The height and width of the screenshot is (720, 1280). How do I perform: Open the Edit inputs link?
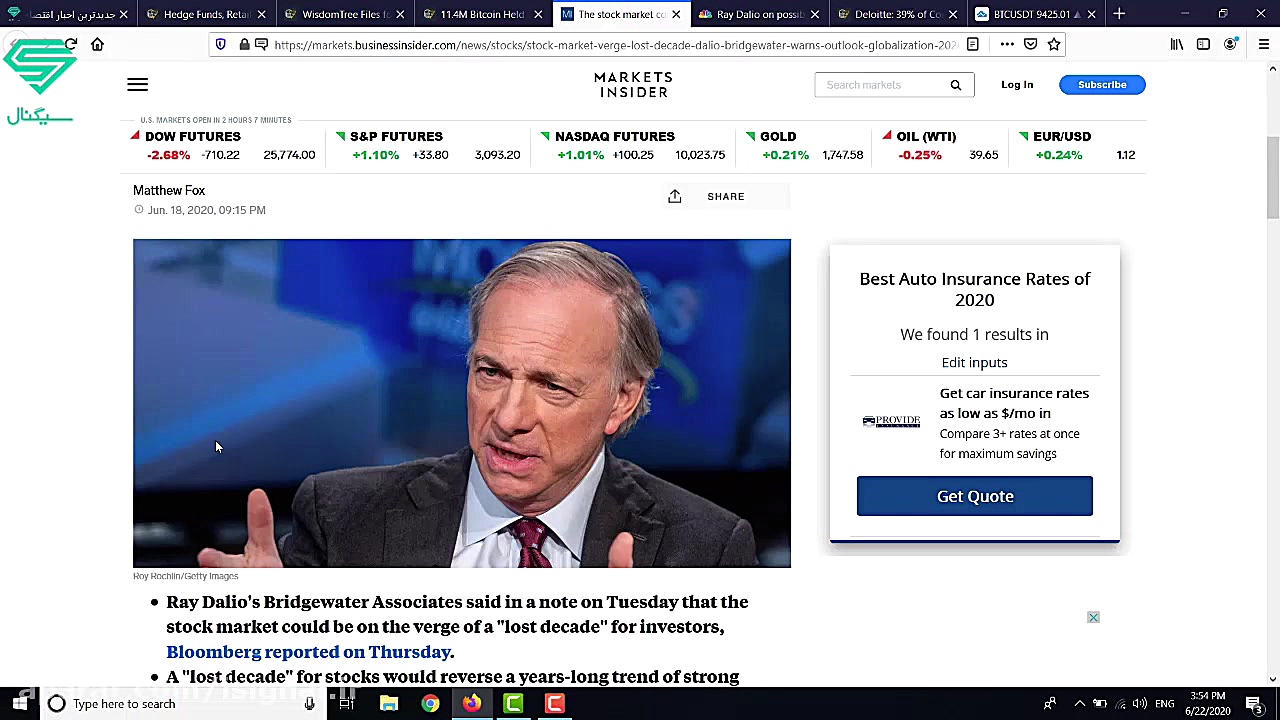pos(974,362)
